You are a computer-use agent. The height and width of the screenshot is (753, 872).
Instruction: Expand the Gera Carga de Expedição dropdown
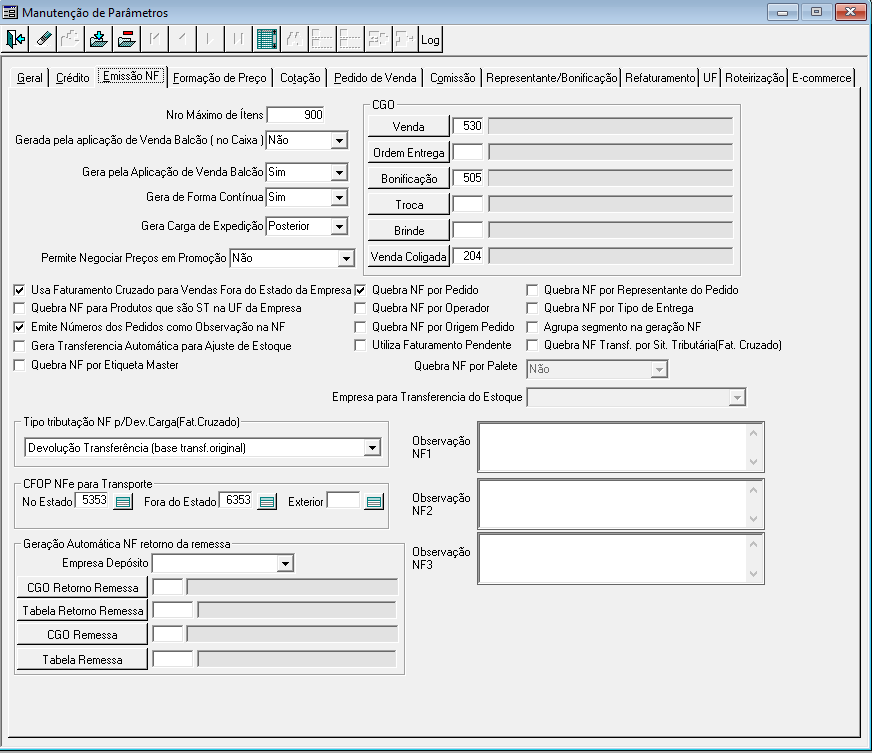[x=339, y=226]
